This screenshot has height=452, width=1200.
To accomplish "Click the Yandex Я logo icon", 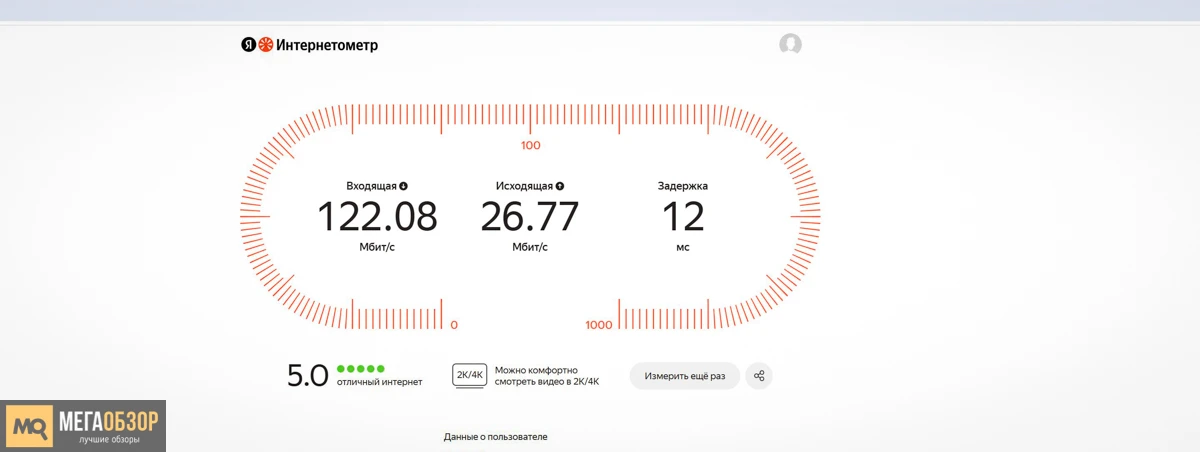I will coord(249,45).
